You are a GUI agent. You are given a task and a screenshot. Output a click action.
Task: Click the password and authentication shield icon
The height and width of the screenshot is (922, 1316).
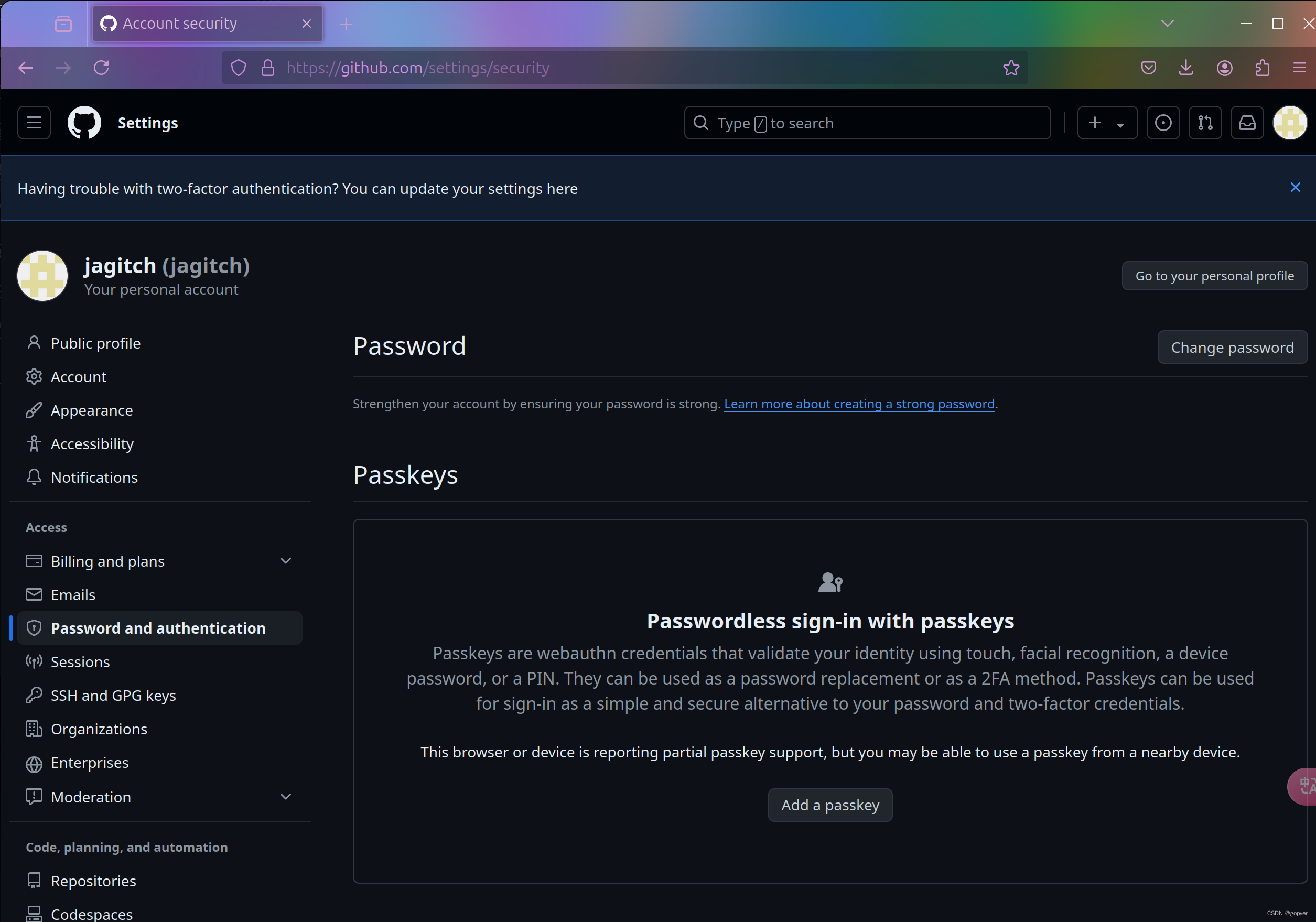click(33, 628)
